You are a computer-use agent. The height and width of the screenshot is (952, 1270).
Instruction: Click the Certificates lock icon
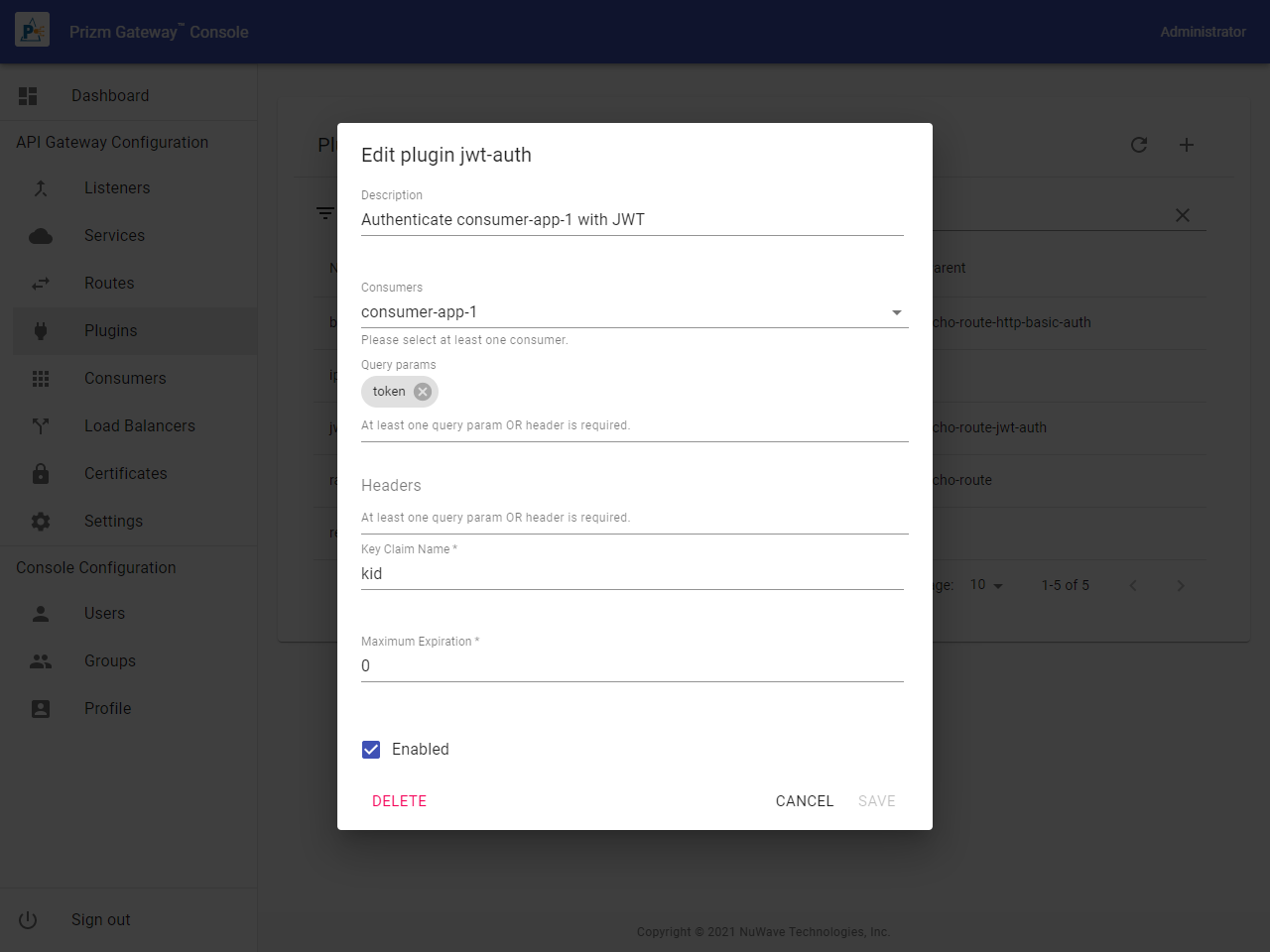click(x=41, y=474)
